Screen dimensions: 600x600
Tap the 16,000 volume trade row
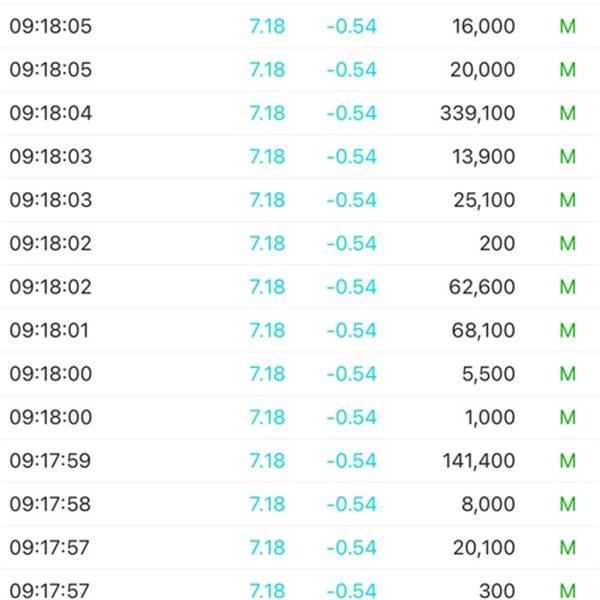[x=300, y=26]
